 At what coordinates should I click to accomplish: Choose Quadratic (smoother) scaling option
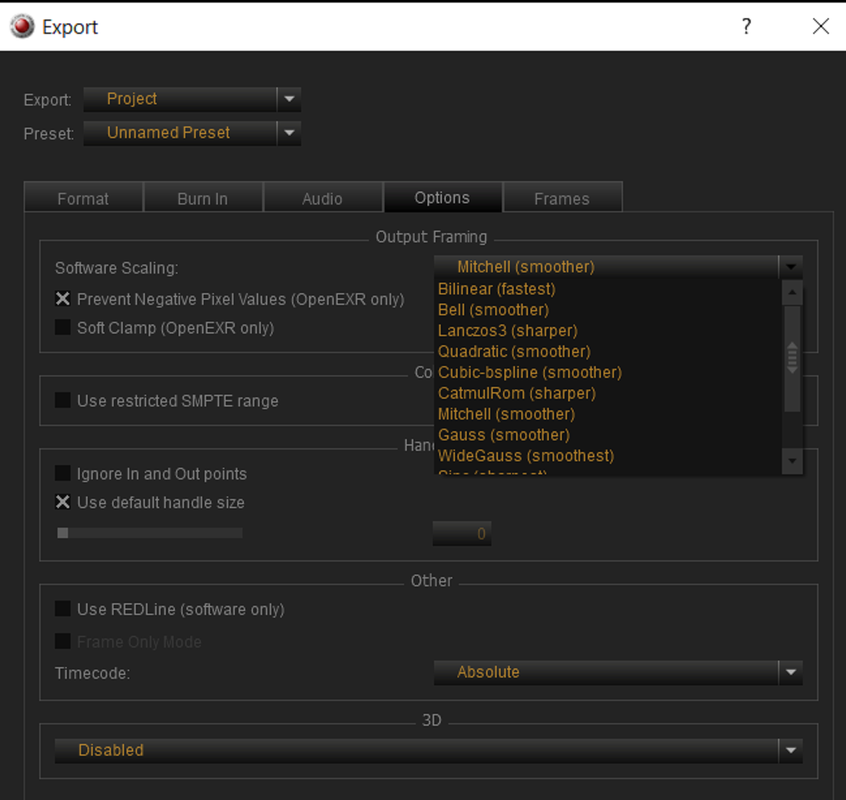(x=608, y=352)
